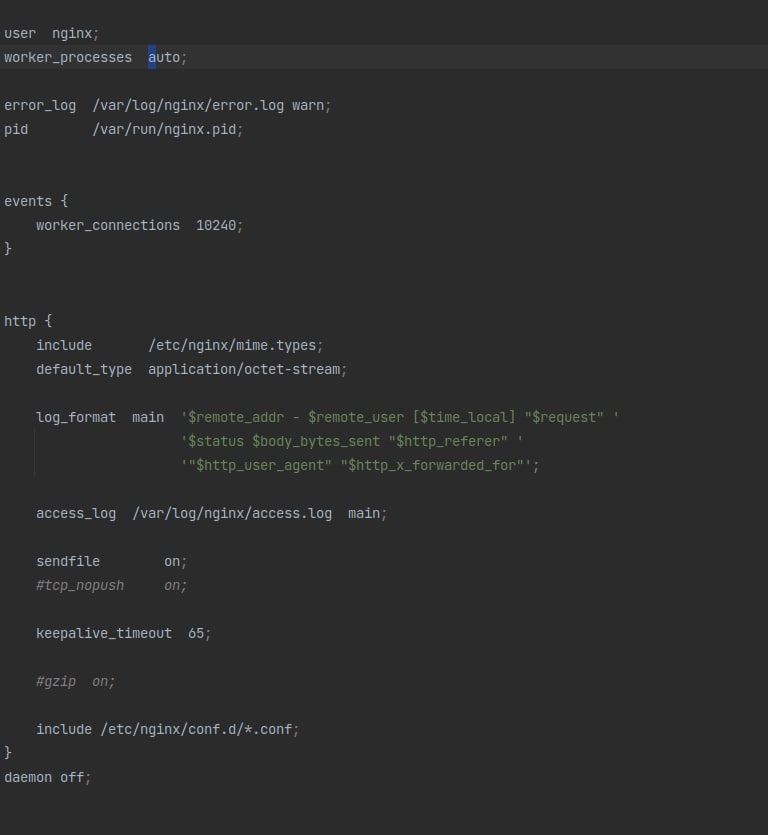
Task: Place the cursor on 'worker_processes'
Action: [x=68, y=58]
